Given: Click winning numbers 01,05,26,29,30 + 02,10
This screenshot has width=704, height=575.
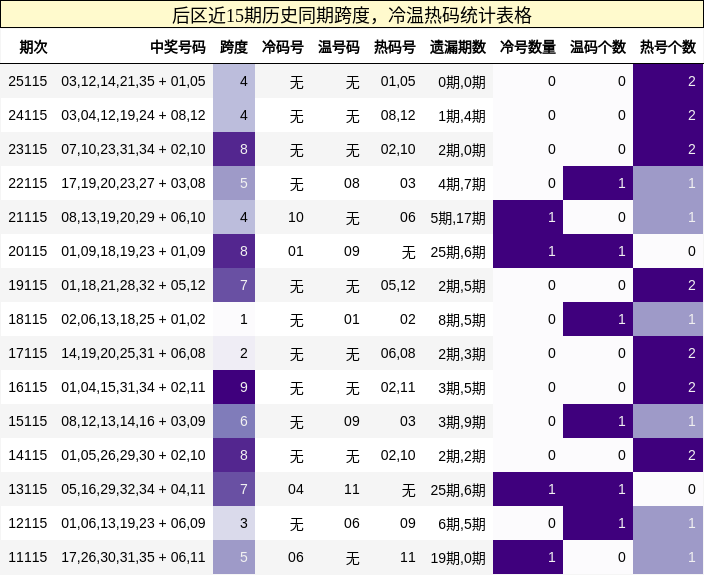Looking at the screenshot, I should [133, 455].
